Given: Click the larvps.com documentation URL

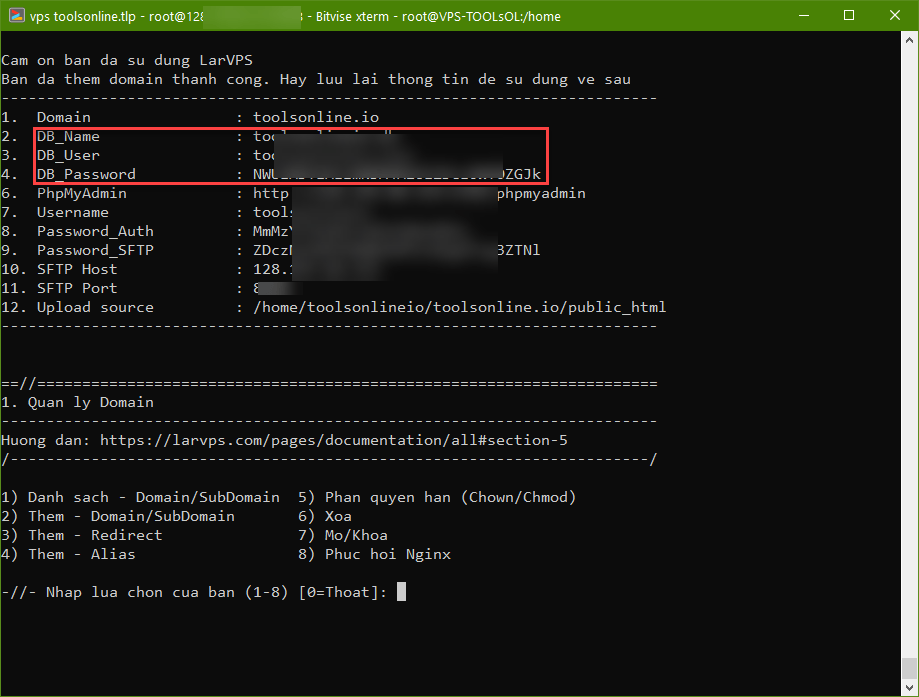Looking at the screenshot, I should pyautogui.click(x=333, y=440).
